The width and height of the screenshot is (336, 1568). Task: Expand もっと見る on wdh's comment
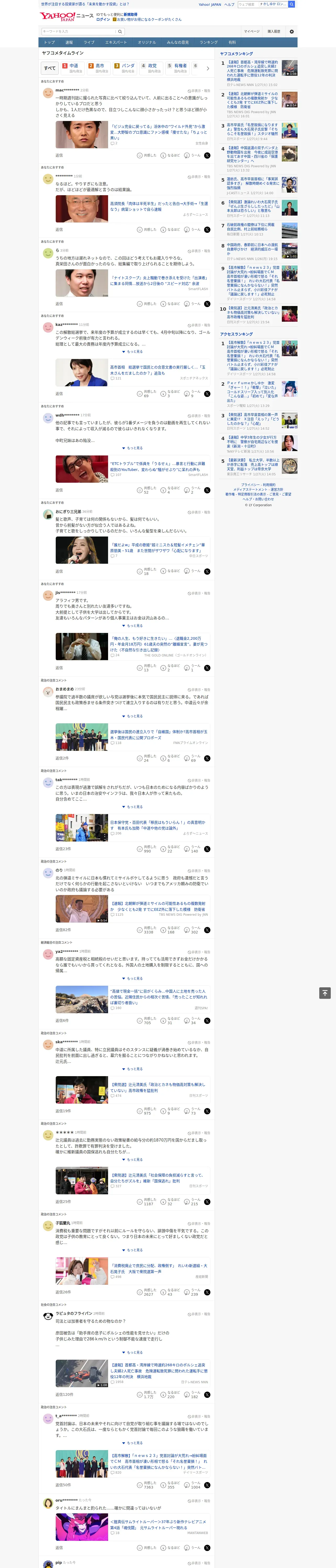click(x=132, y=448)
